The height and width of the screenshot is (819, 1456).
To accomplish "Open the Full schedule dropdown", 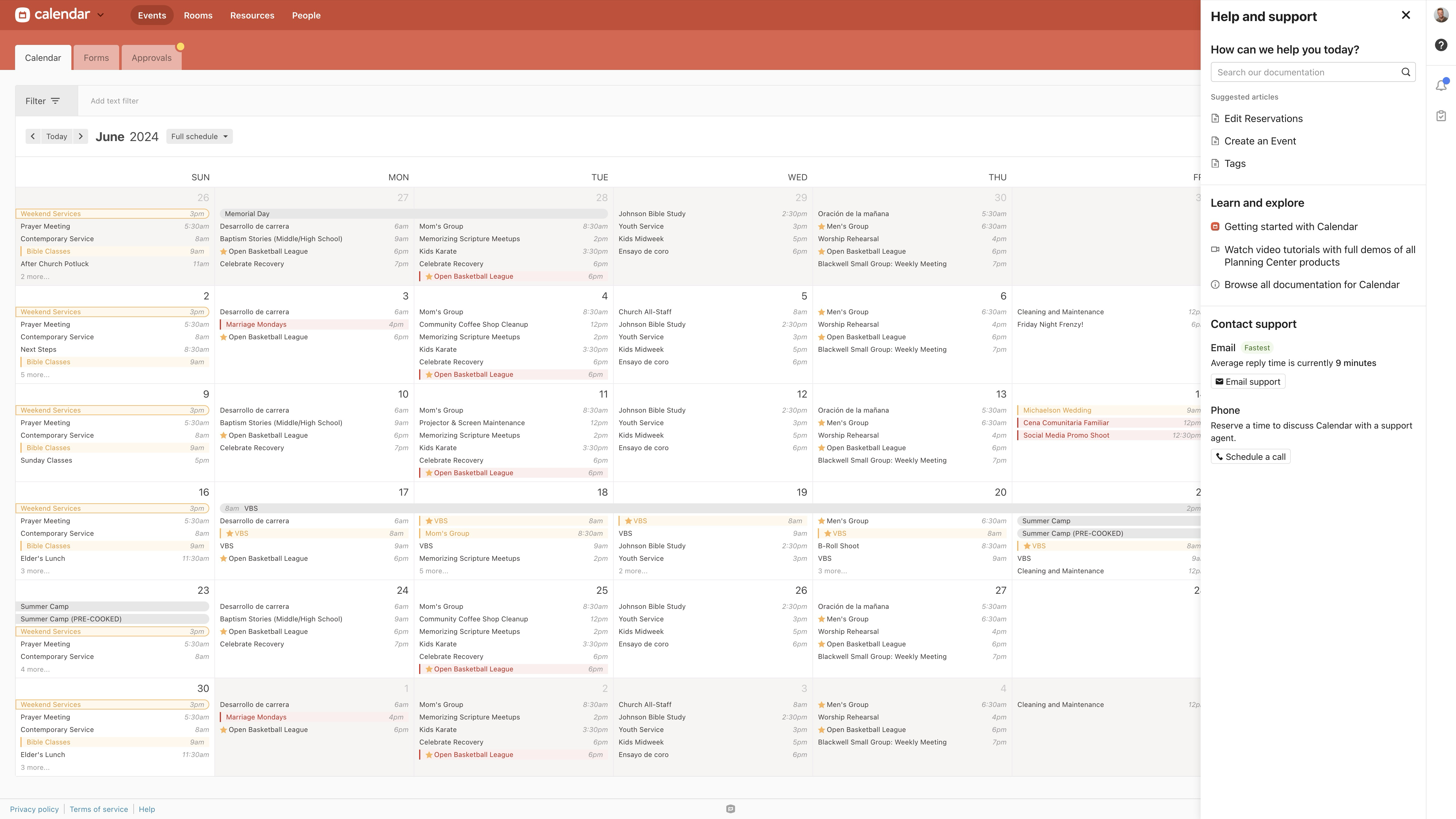I will pyautogui.click(x=199, y=136).
